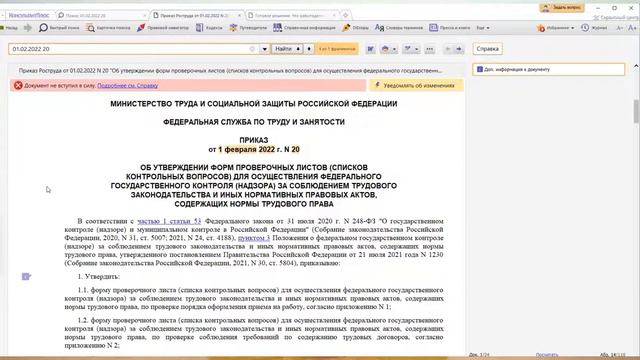Open Подробнее см. Справку link
The height and width of the screenshot is (360, 640).
click(x=128, y=86)
